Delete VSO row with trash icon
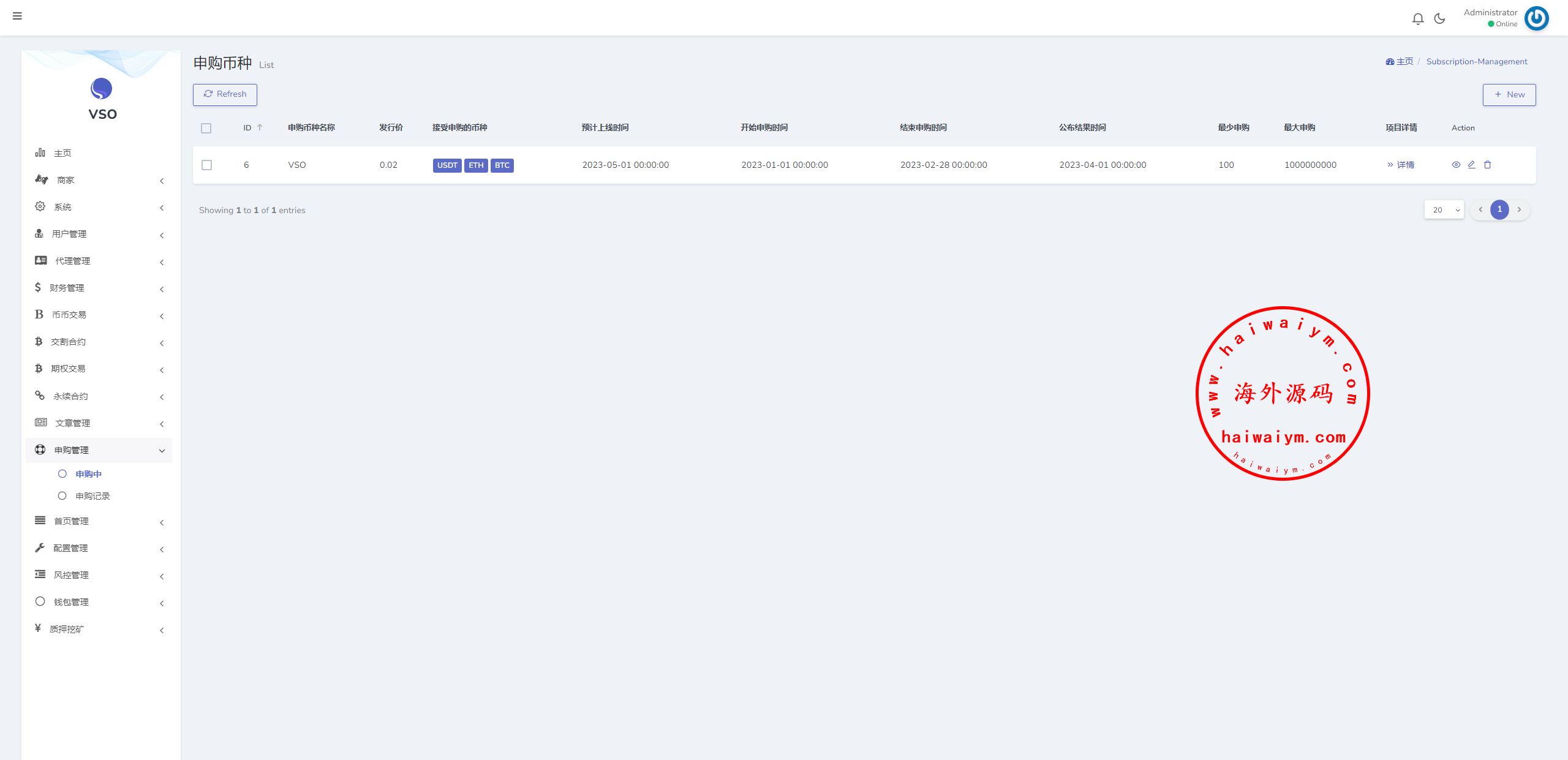Image resolution: width=1568 pixels, height=760 pixels. 1487,165
